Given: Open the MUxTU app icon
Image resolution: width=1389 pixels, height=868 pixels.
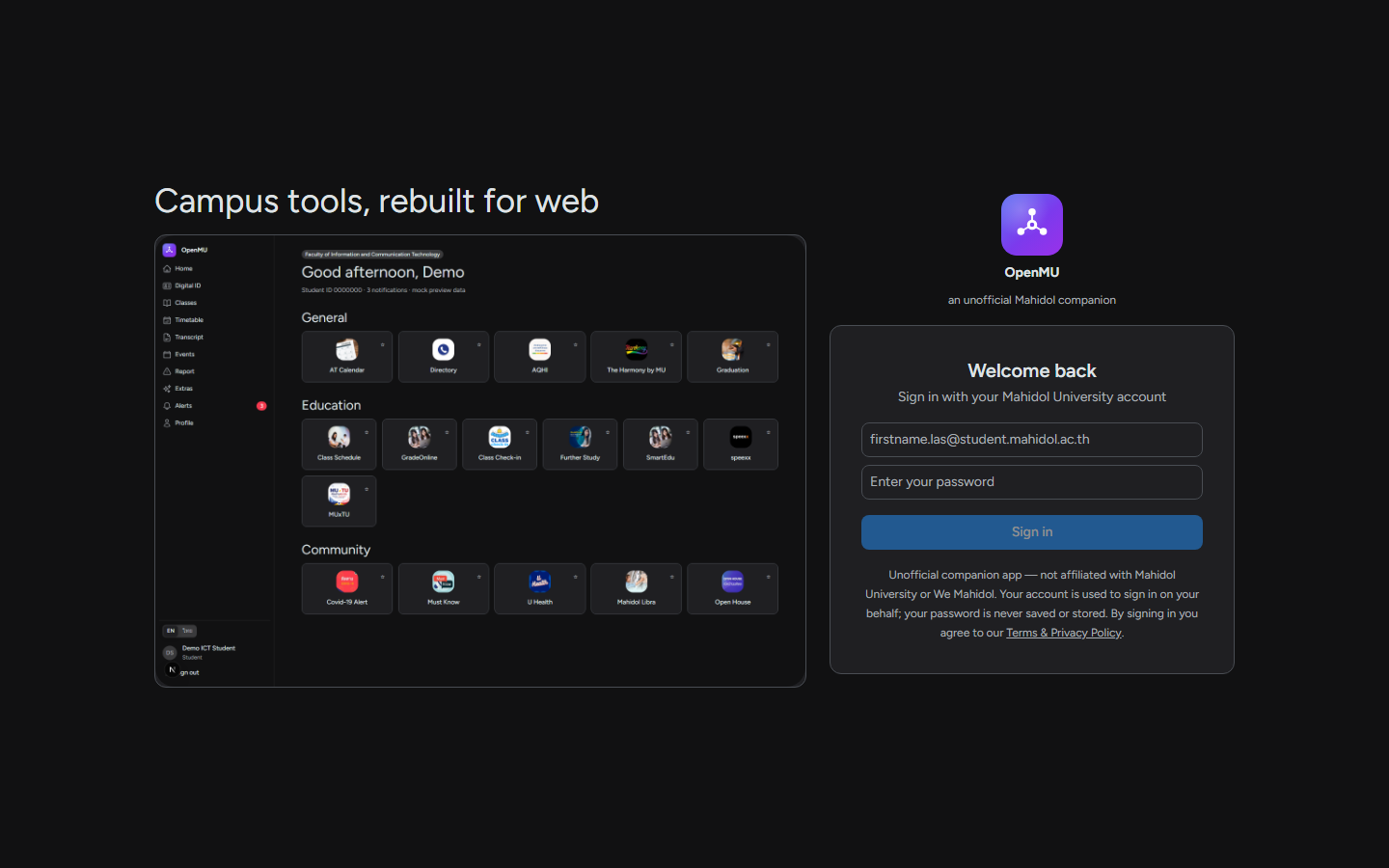Looking at the screenshot, I should point(340,494).
